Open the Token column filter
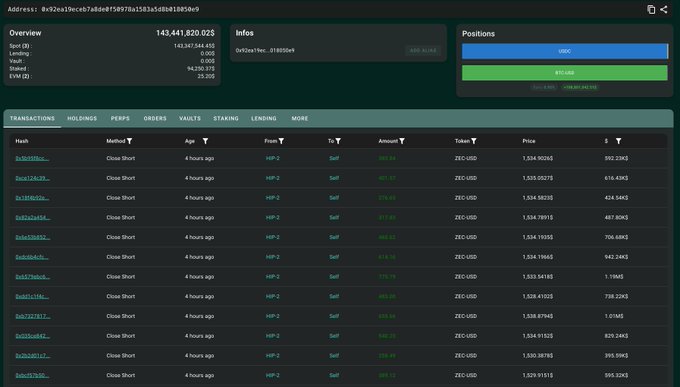This screenshot has width=680, height=387. point(474,141)
